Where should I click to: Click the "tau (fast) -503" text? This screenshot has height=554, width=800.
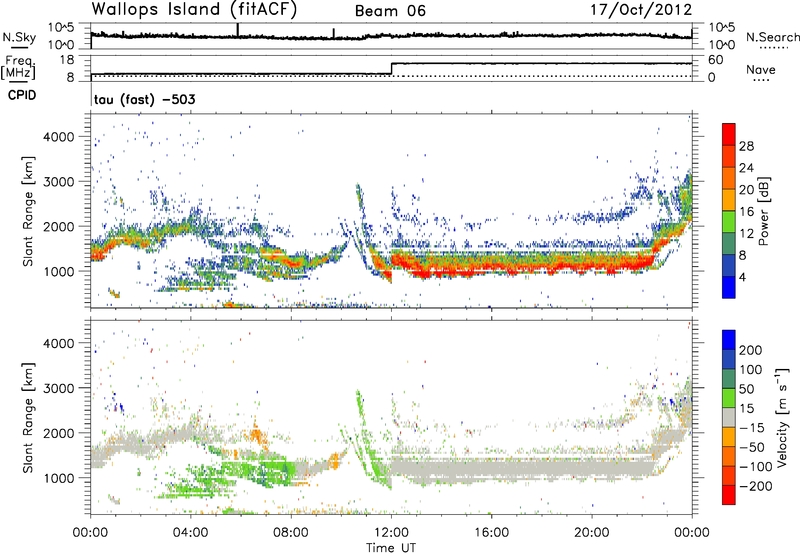point(145,99)
